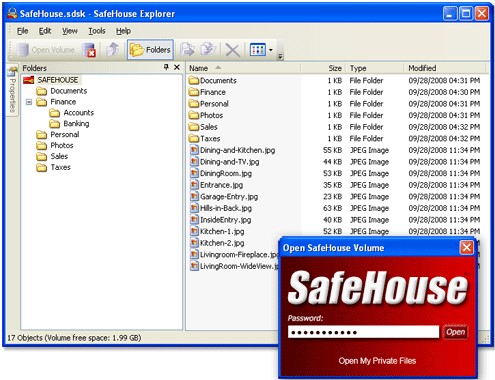This screenshot has height=380, width=495.
Task: Toggle the Folders pane button
Action: [150, 50]
